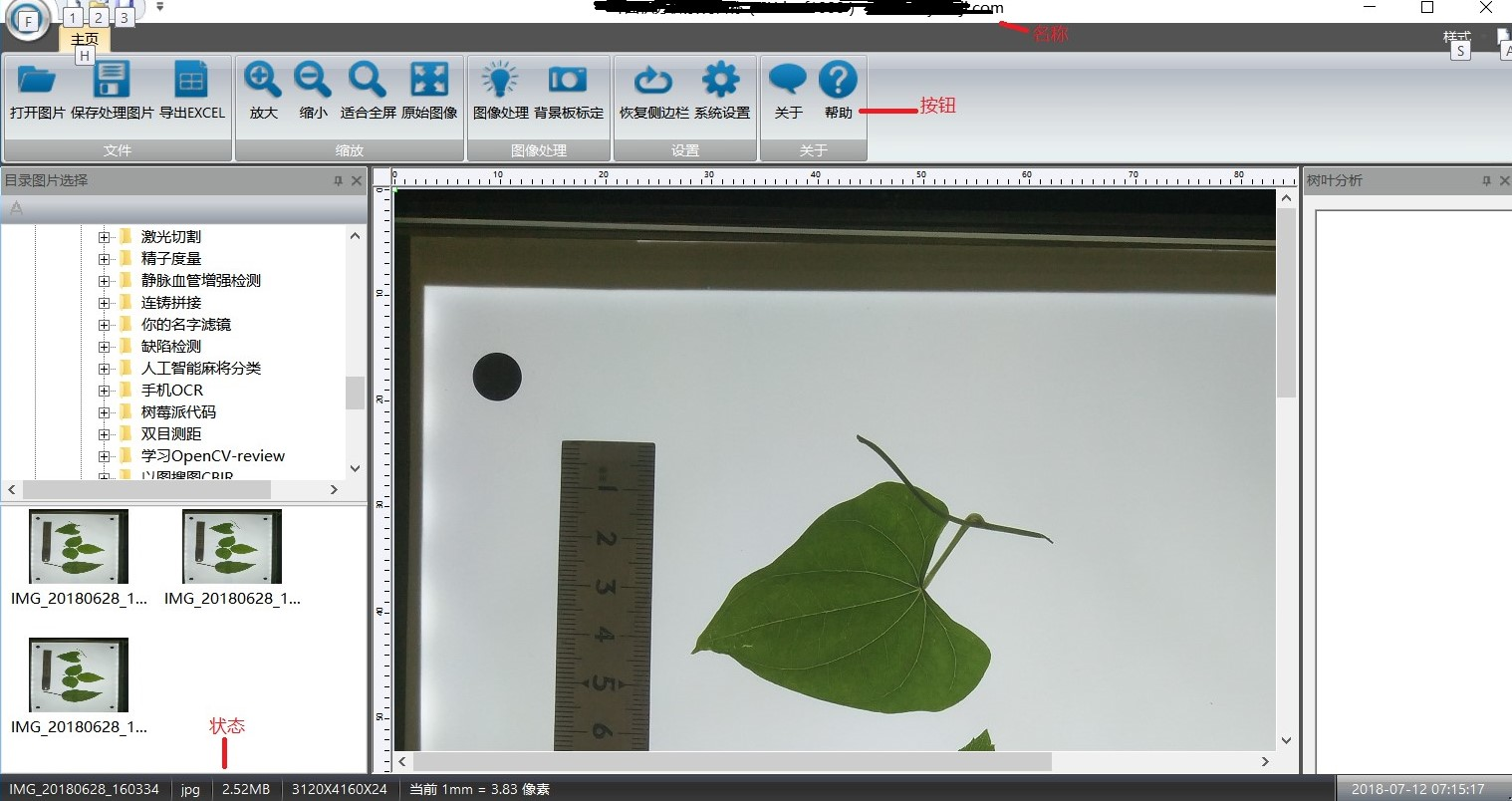This screenshot has height=801, width=1512.
Task: Show the 原始图像 original image
Action: (x=429, y=91)
